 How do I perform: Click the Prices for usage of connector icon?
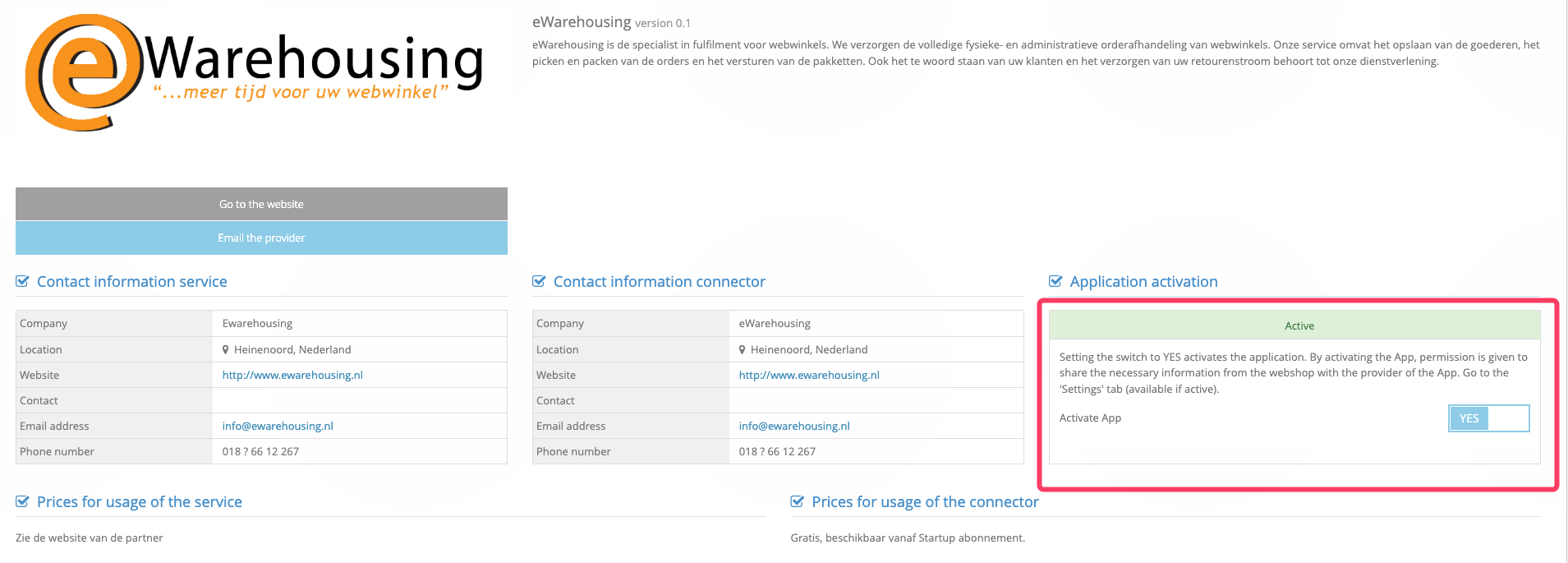(x=798, y=502)
